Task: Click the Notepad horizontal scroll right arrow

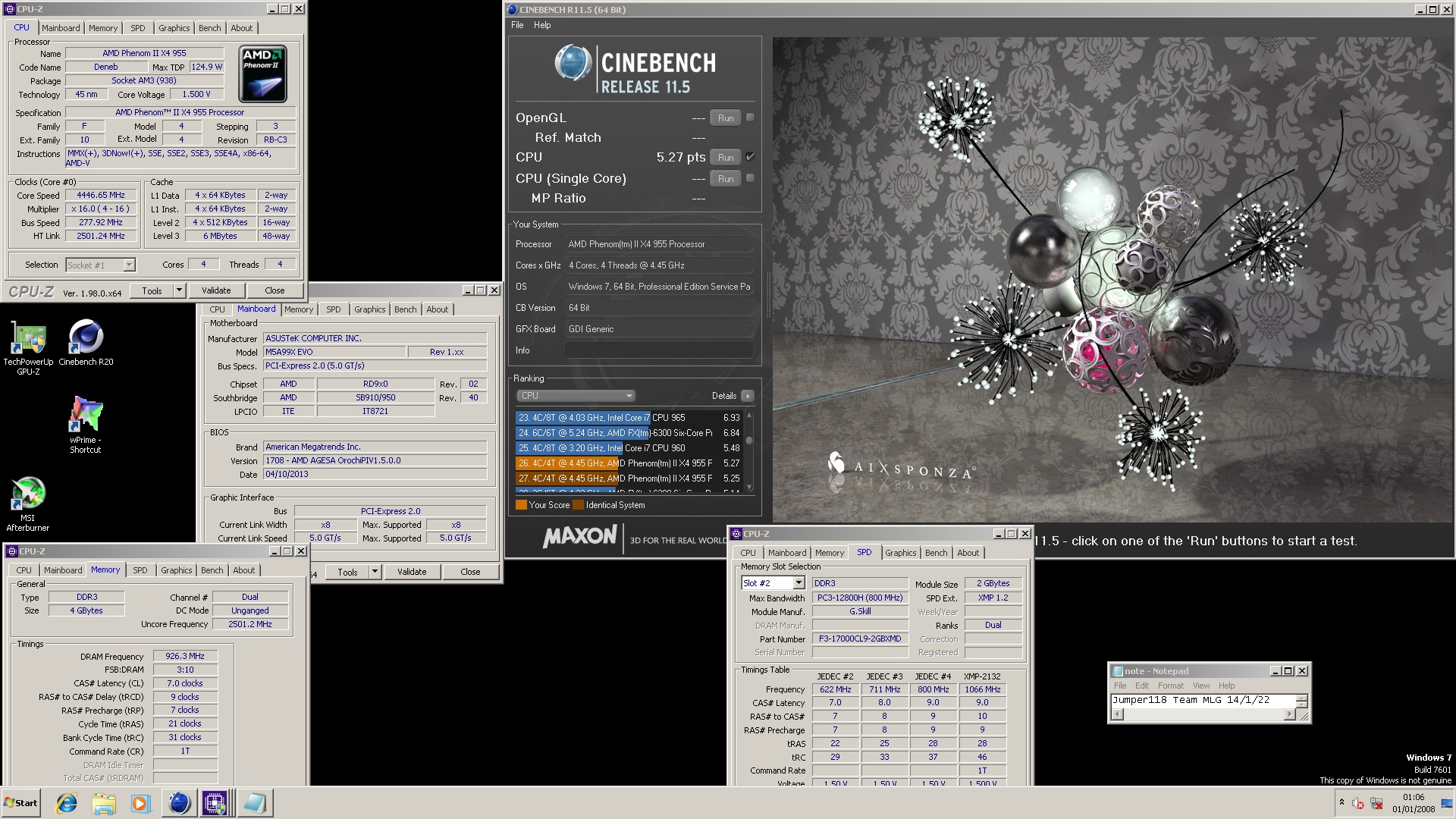Action: coord(1289,714)
